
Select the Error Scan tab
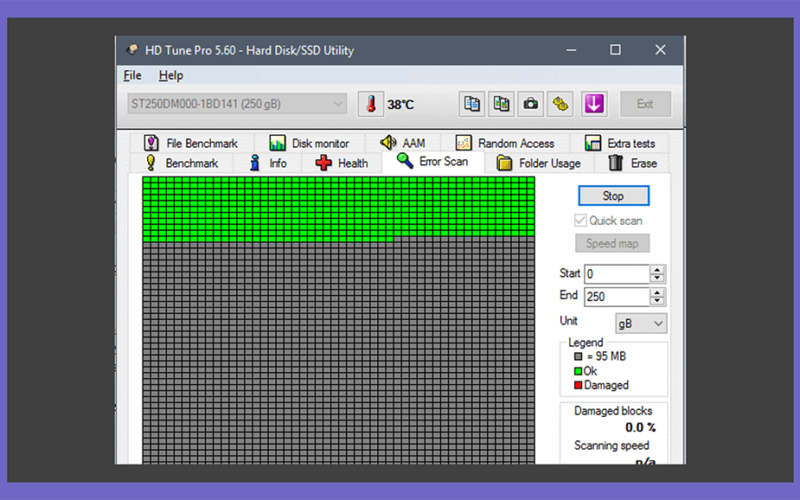[x=433, y=161]
